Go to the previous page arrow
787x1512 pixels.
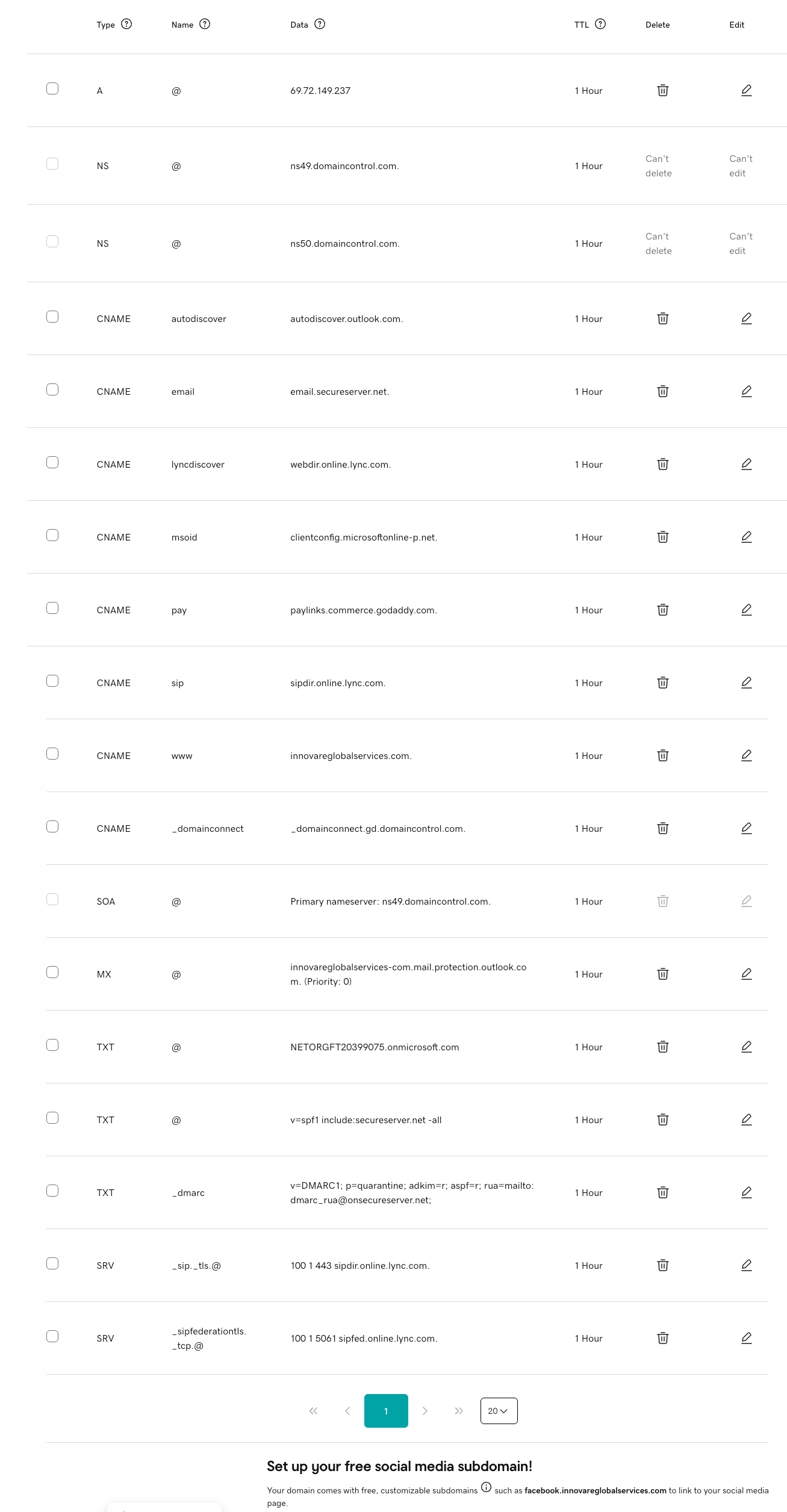[347, 1411]
